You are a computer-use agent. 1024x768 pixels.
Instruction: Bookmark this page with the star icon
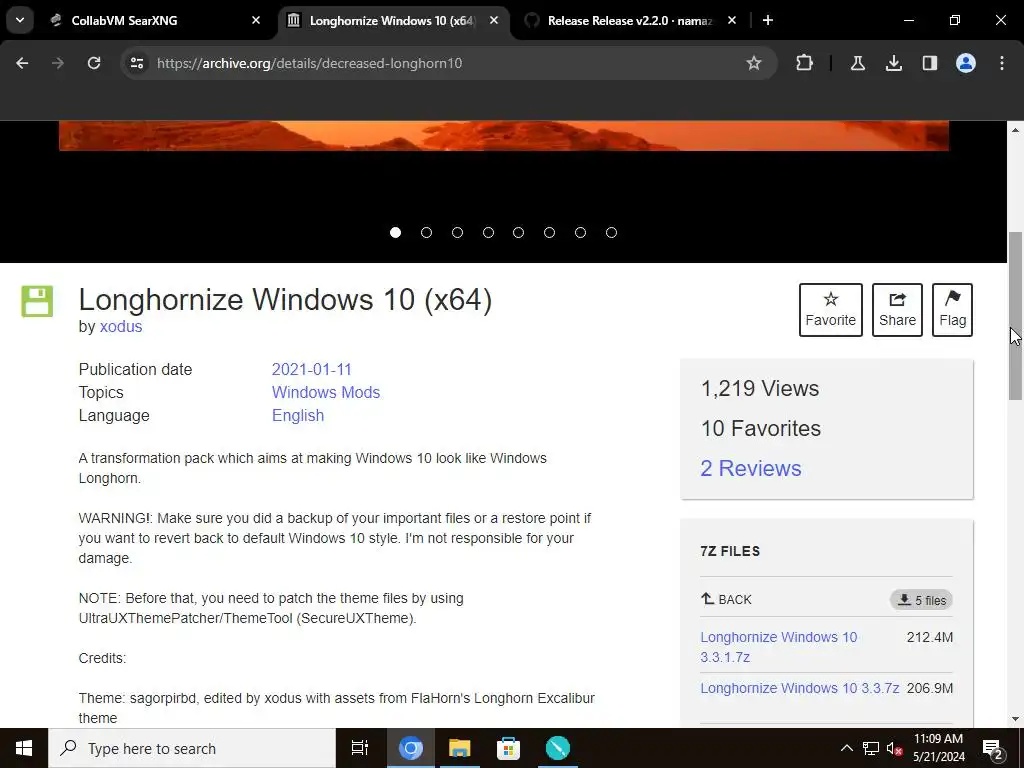[x=754, y=63]
